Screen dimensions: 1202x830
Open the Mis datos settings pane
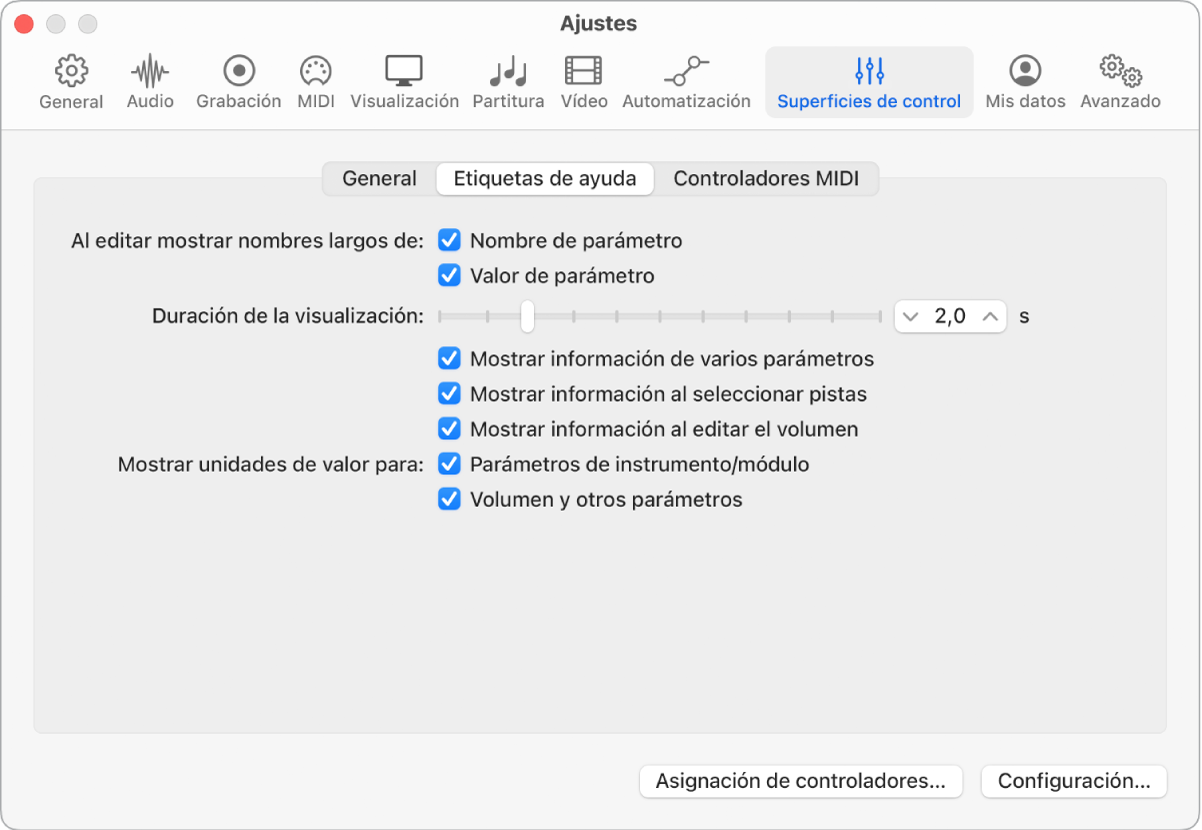[1025, 82]
